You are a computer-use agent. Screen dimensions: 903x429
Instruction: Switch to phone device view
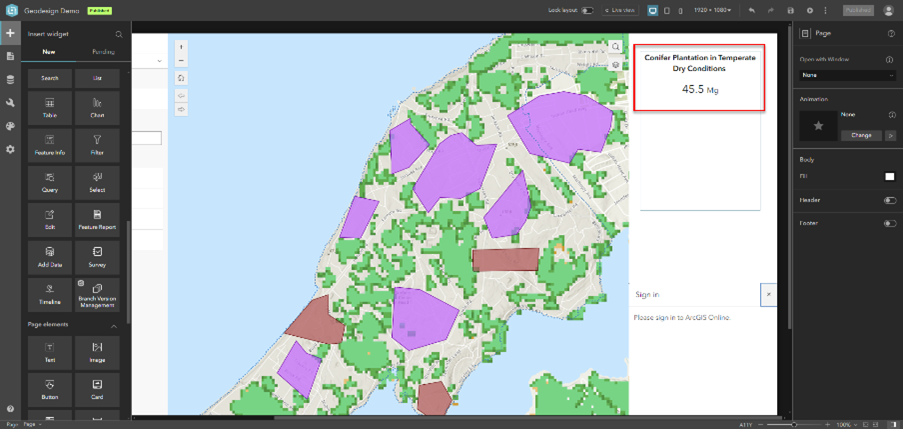pos(680,10)
